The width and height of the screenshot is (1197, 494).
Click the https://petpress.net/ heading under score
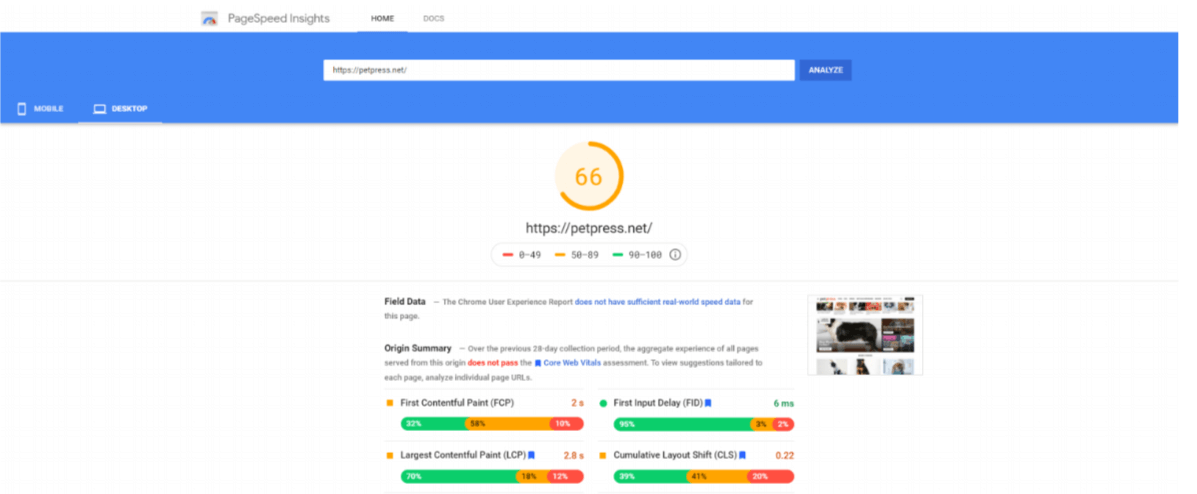[589, 228]
